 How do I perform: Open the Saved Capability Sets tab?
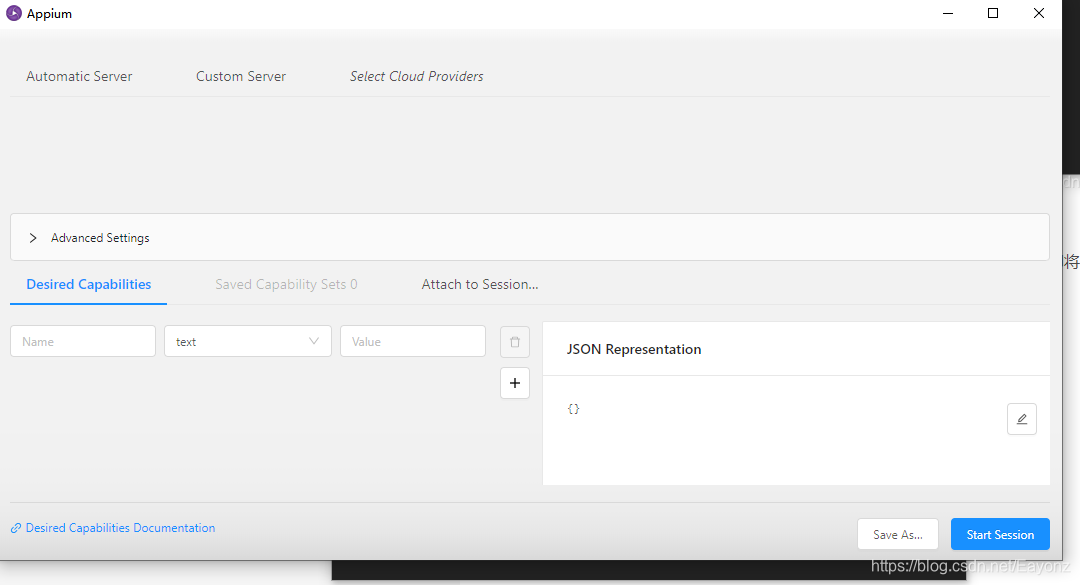287,285
